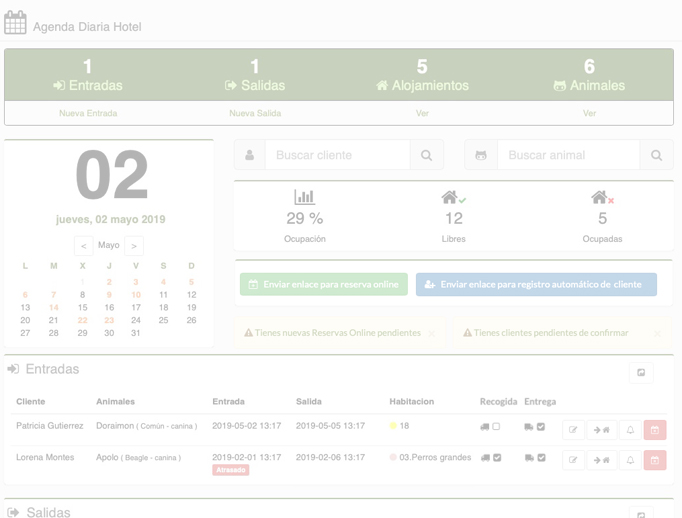The width and height of the screenshot is (682, 518).
Task: Click the Recogida truck icon for Patricia Gutierrez
Action: (485, 427)
